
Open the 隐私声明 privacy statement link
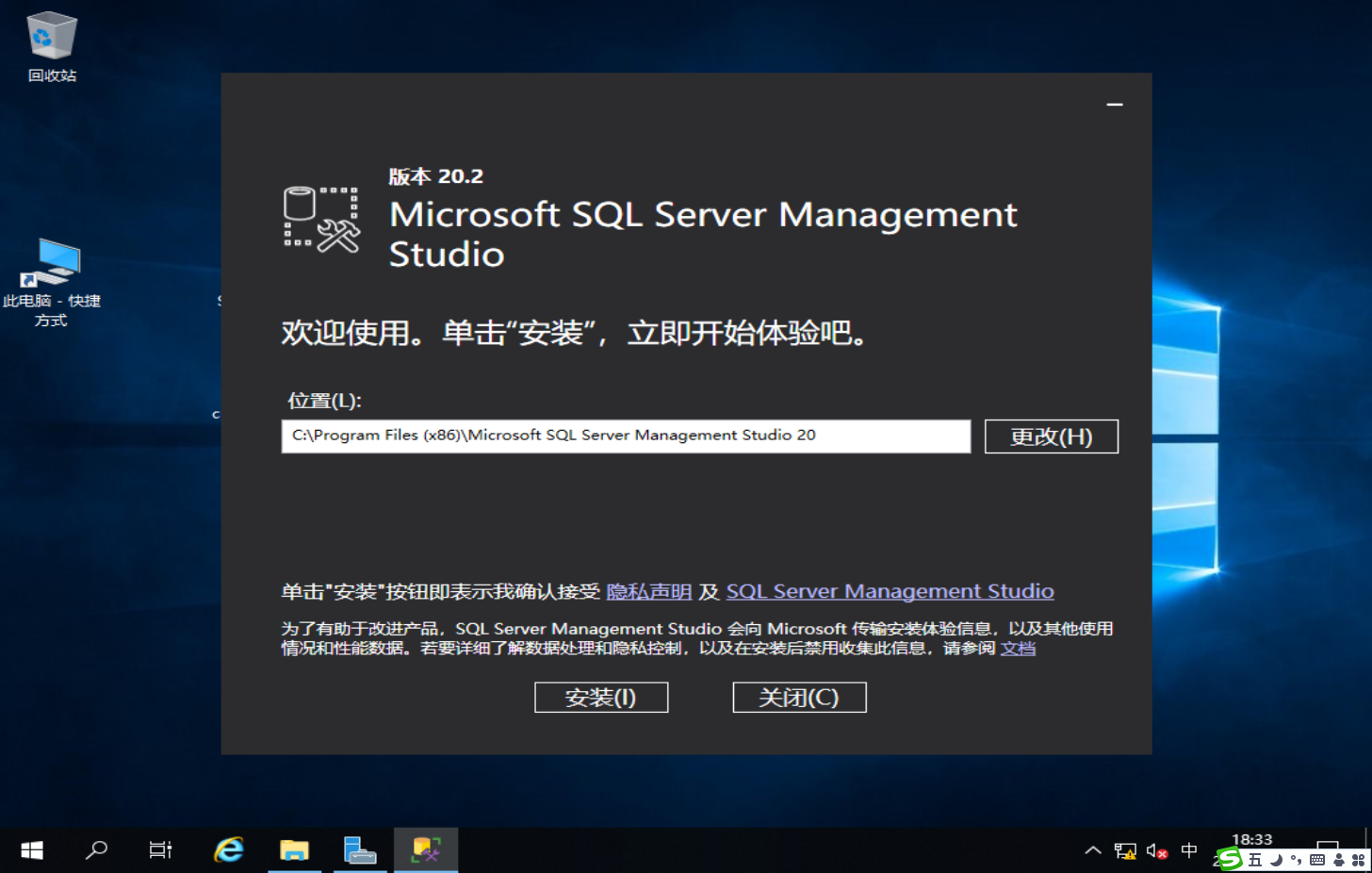648,591
